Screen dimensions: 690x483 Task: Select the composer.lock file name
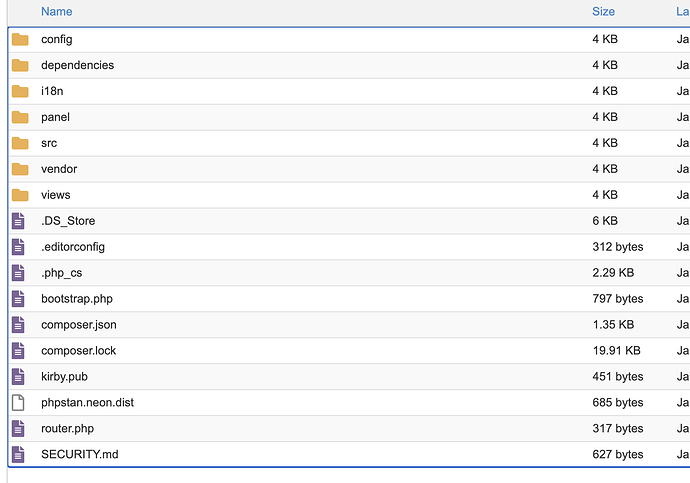point(78,351)
